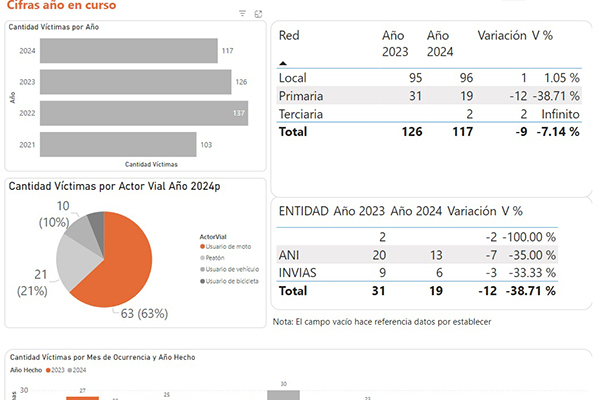Select the 2024 bar in Cantidad Víctimas por Año
The width and height of the screenshot is (600, 400).
point(129,51)
